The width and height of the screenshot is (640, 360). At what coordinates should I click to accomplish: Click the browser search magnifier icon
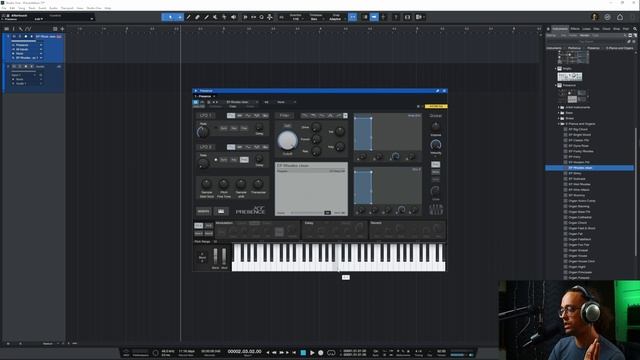pos(635,29)
